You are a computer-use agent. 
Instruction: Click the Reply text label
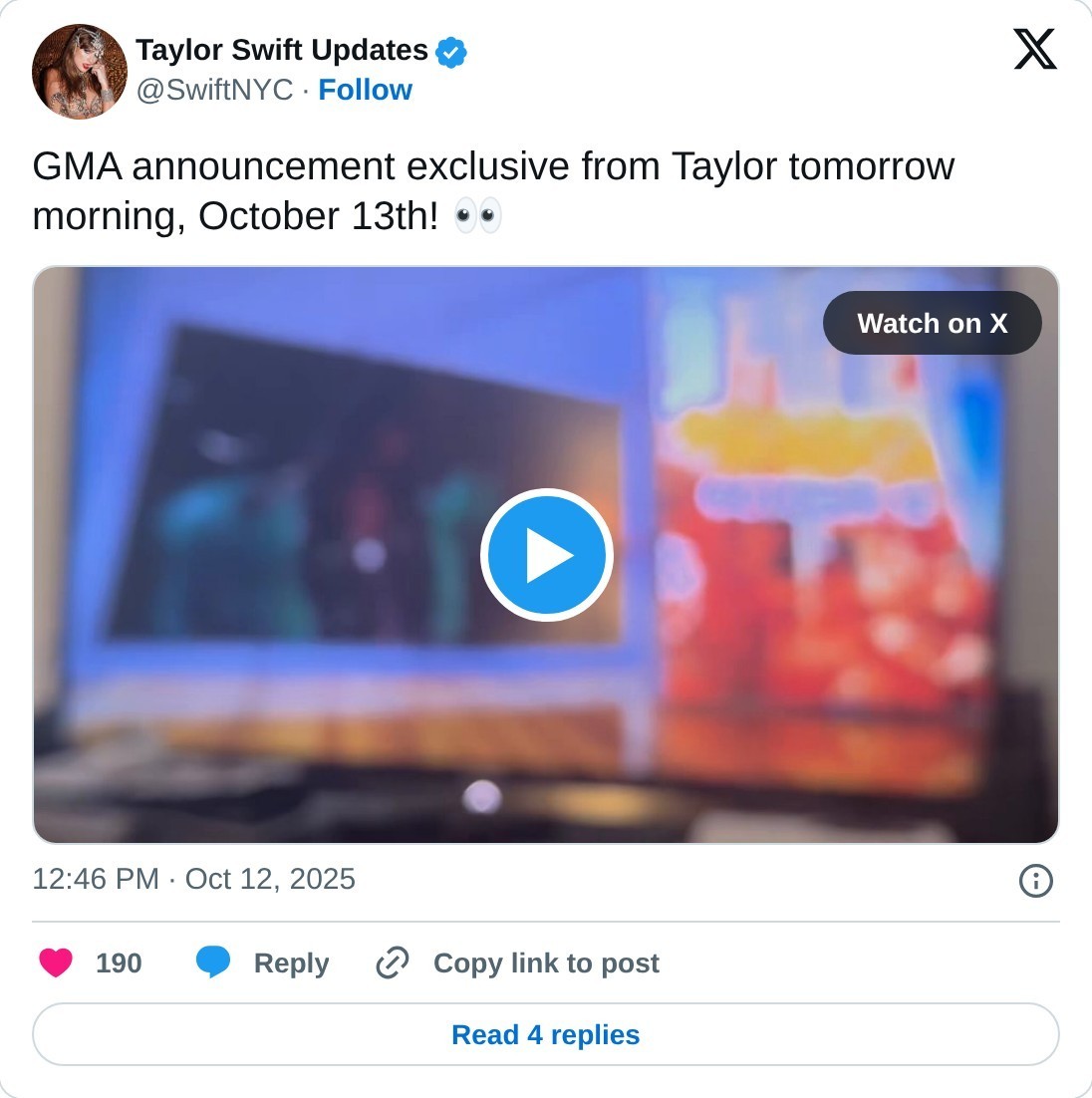point(291,962)
